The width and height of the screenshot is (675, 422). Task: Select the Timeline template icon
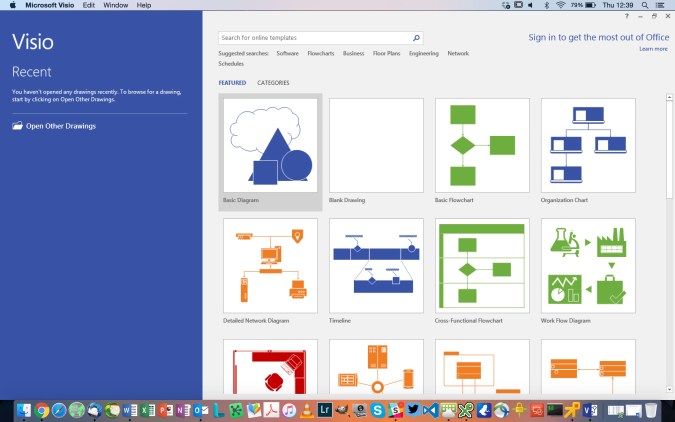[x=376, y=266]
